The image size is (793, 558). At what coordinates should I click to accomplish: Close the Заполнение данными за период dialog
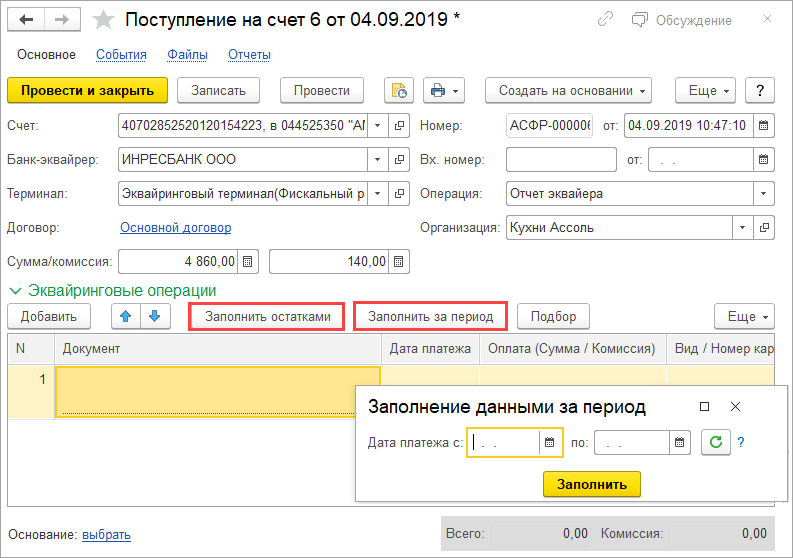735,406
